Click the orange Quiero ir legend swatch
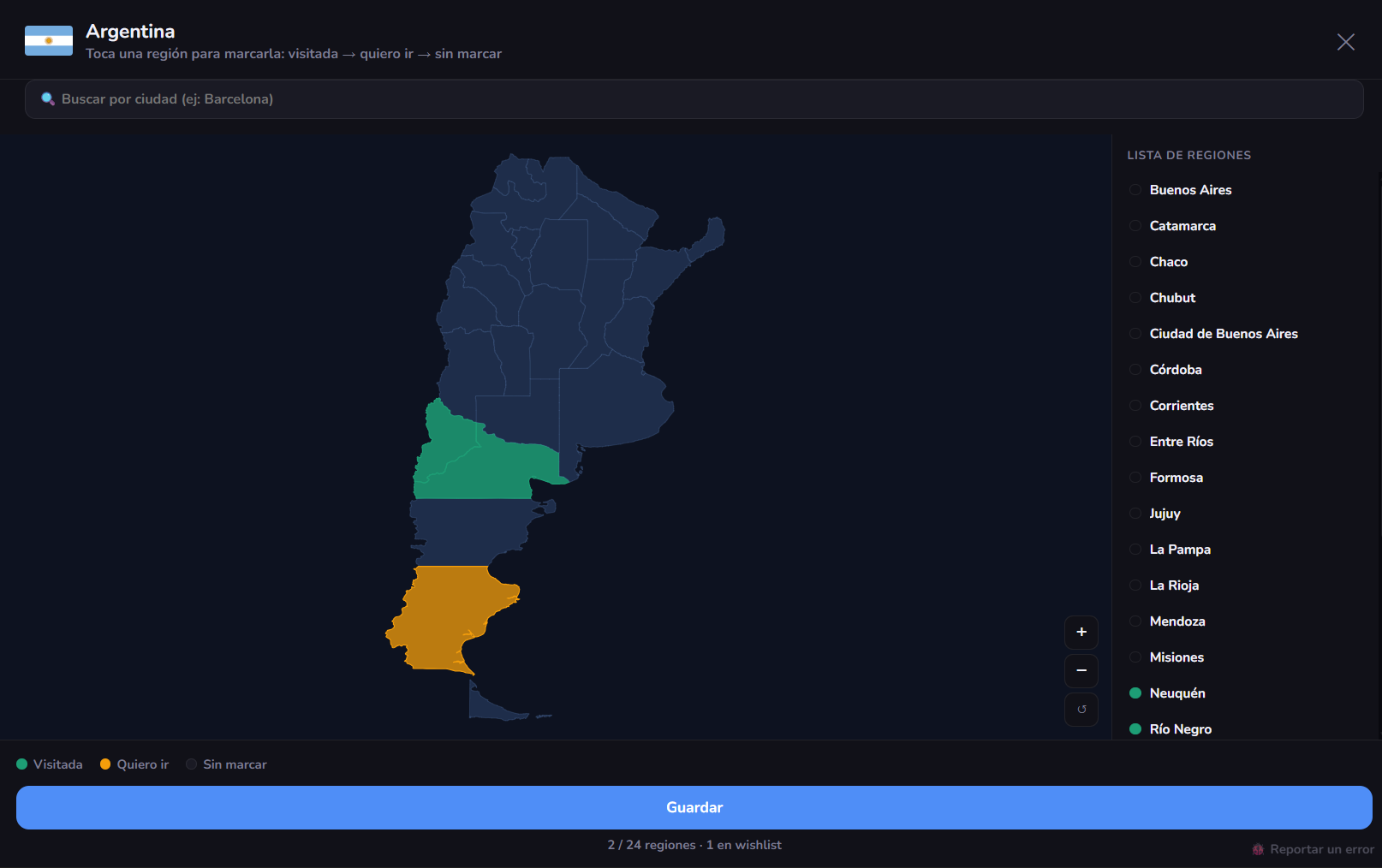Screen dimensions: 1382x868 pos(105,764)
